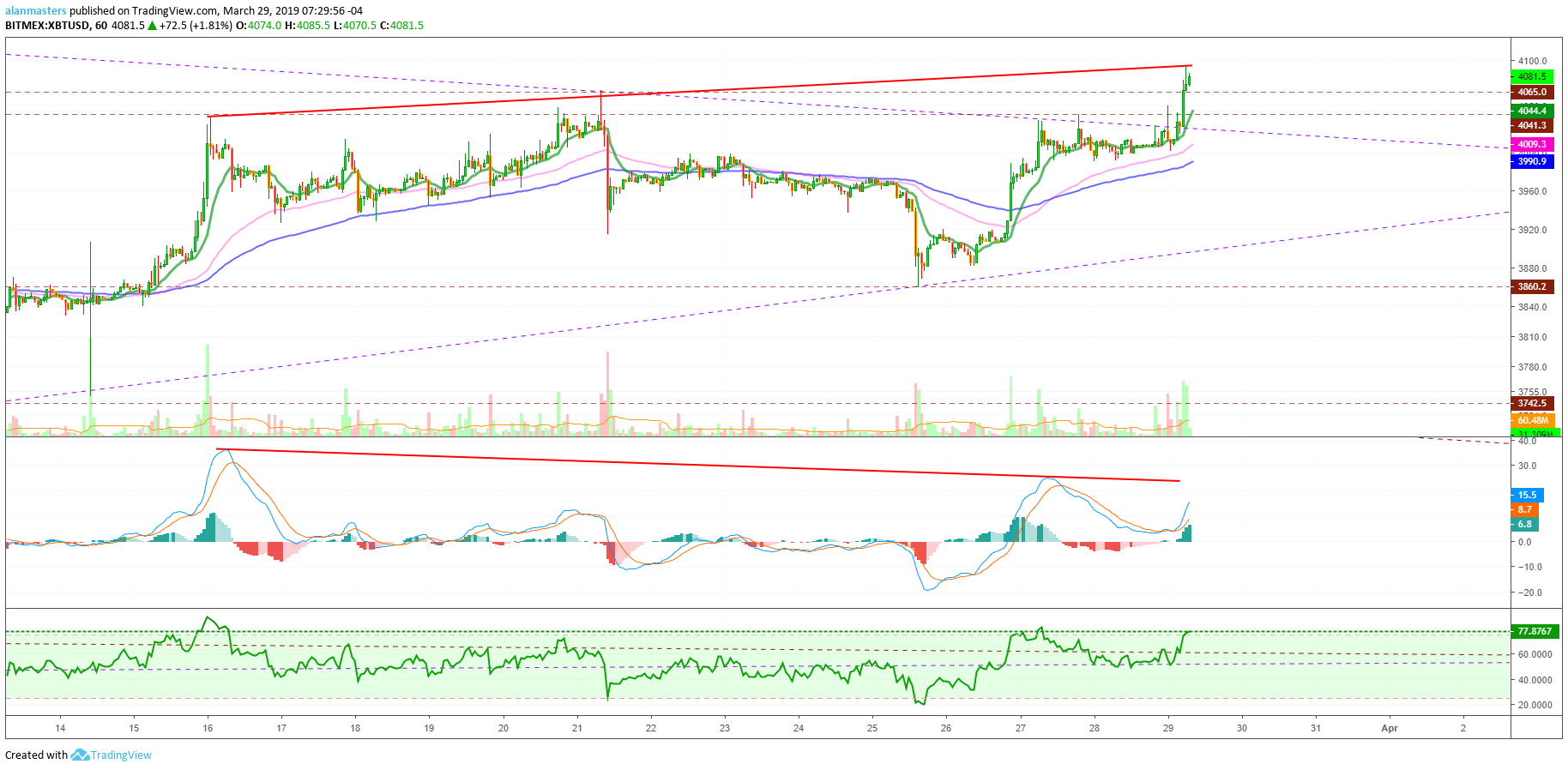Image resolution: width=1568 pixels, height=770 pixels.
Task: Click the 4065.0 horizontal level label
Action: click(1532, 92)
